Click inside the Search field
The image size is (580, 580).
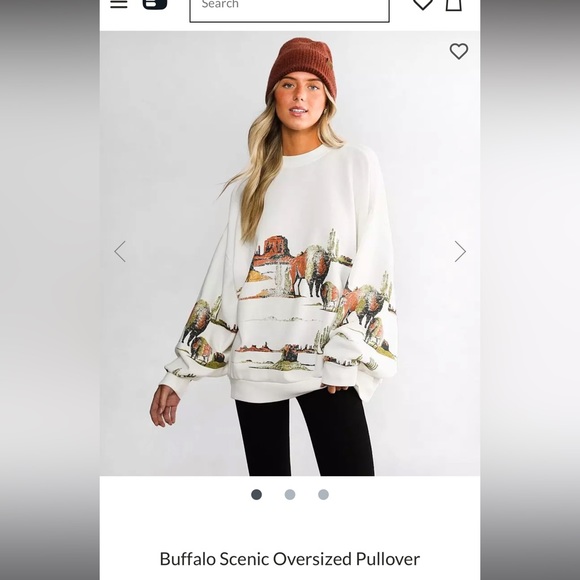(290, 10)
